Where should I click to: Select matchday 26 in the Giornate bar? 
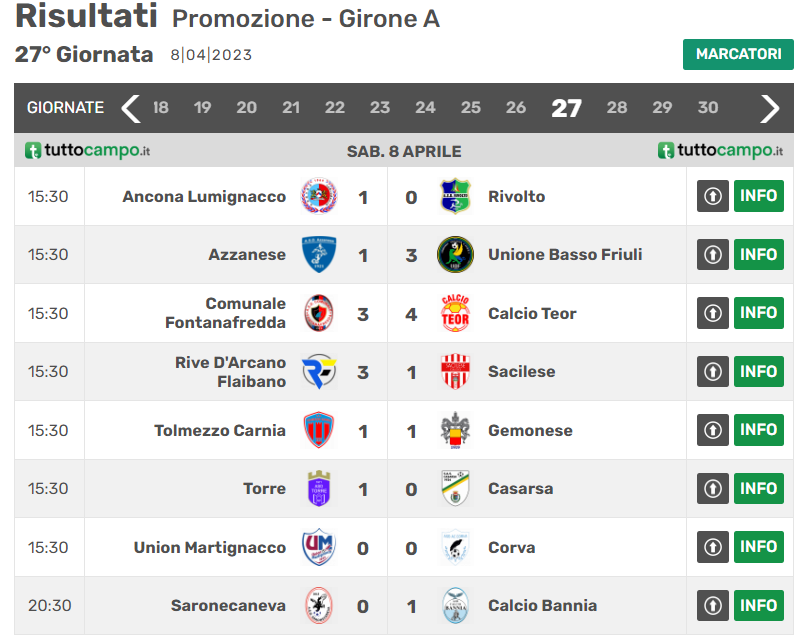(x=516, y=108)
